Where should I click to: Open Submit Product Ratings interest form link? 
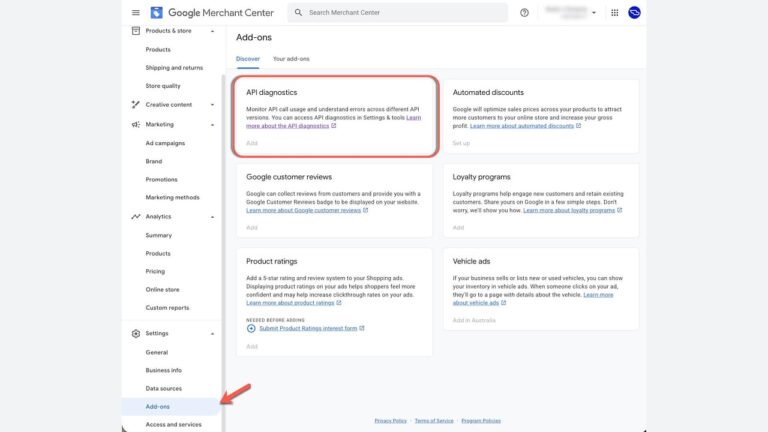click(x=308, y=328)
